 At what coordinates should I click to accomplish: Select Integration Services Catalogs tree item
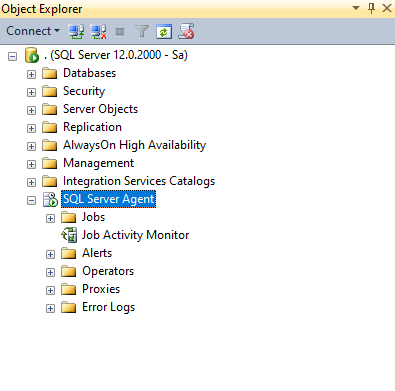[139, 181]
